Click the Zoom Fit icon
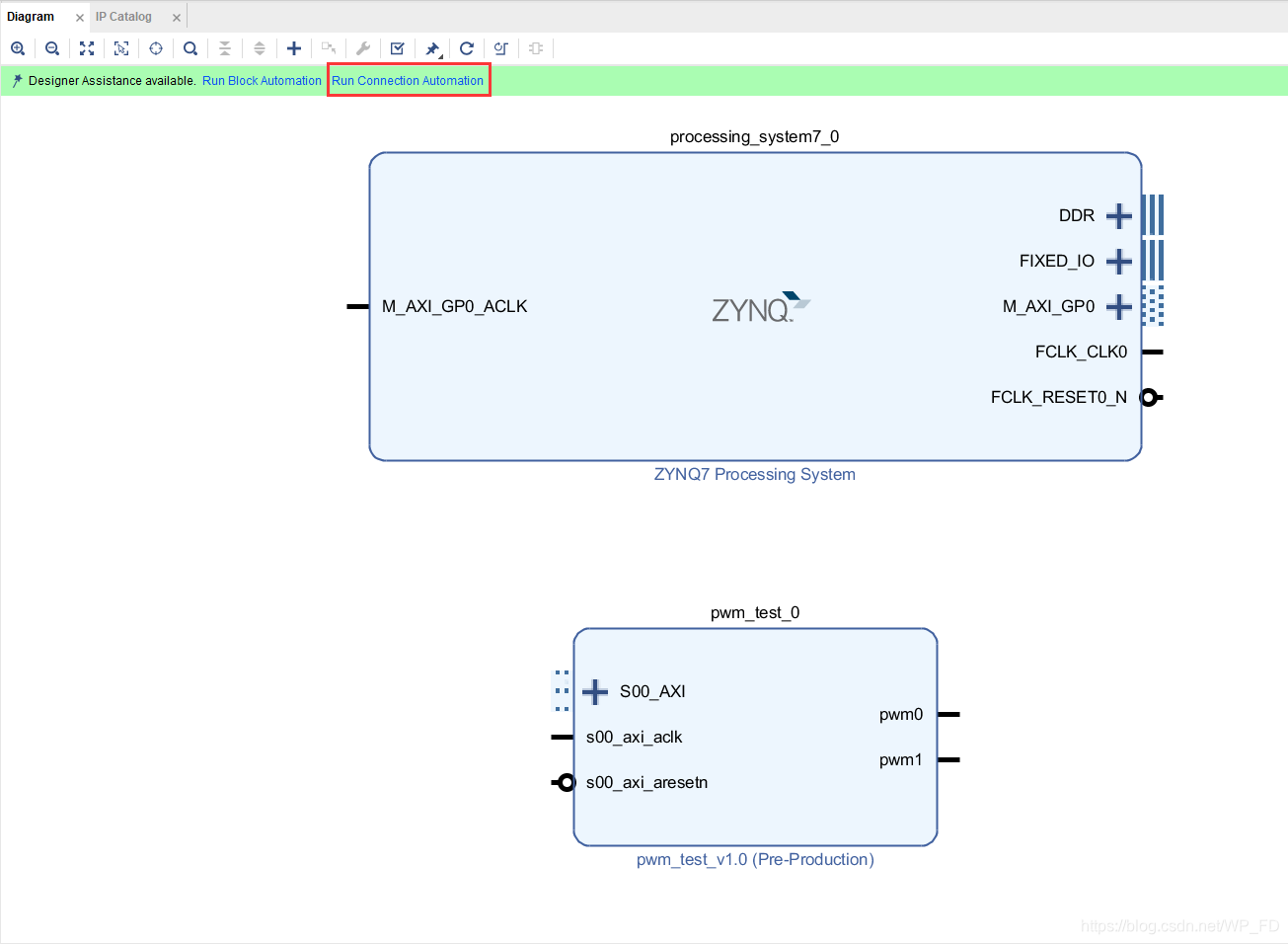 click(x=87, y=48)
